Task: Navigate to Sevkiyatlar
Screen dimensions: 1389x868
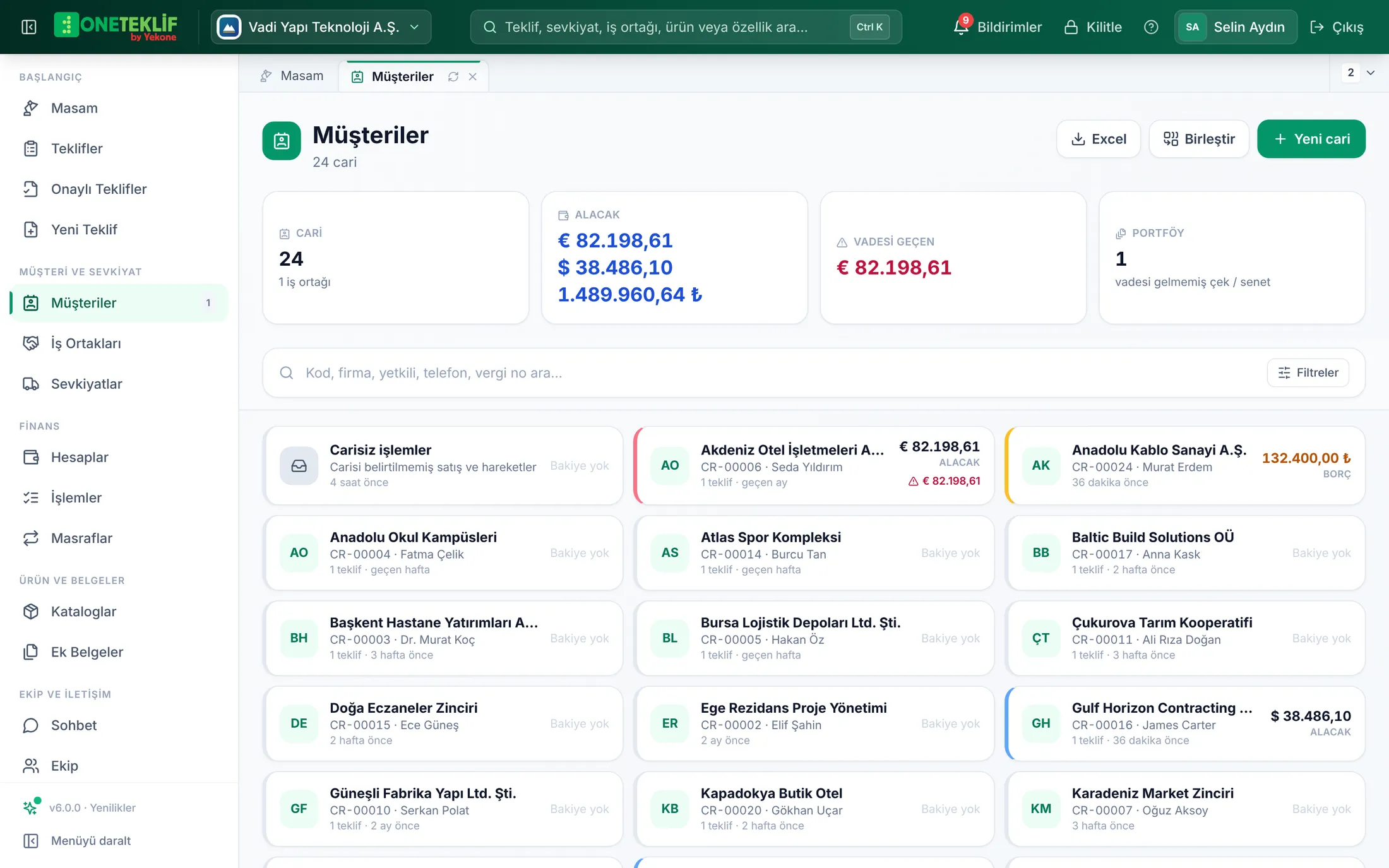Action: pos(119,384)
